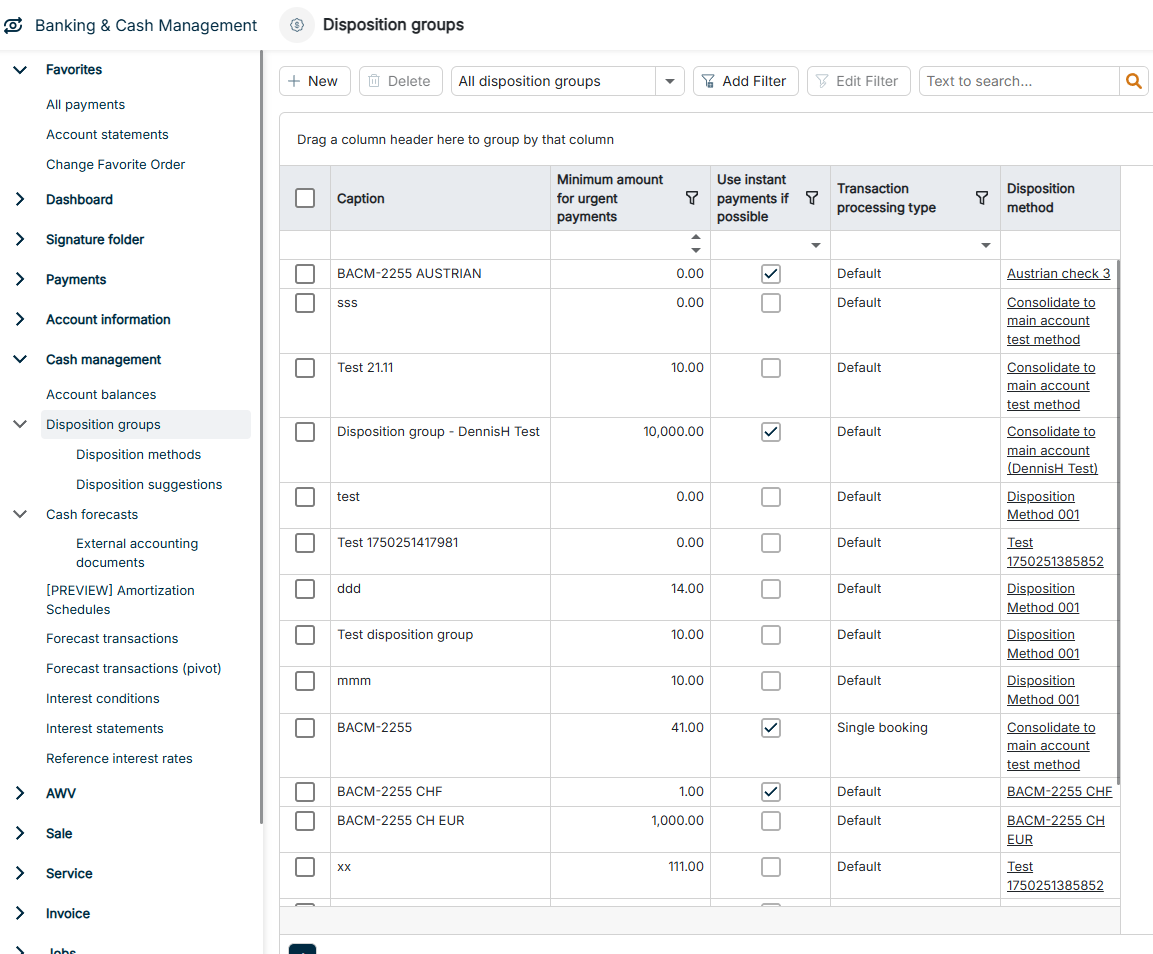Tick the select-all checkbox in the table header
This screenshot has height=954, width=1153.
tap(304, 198)
